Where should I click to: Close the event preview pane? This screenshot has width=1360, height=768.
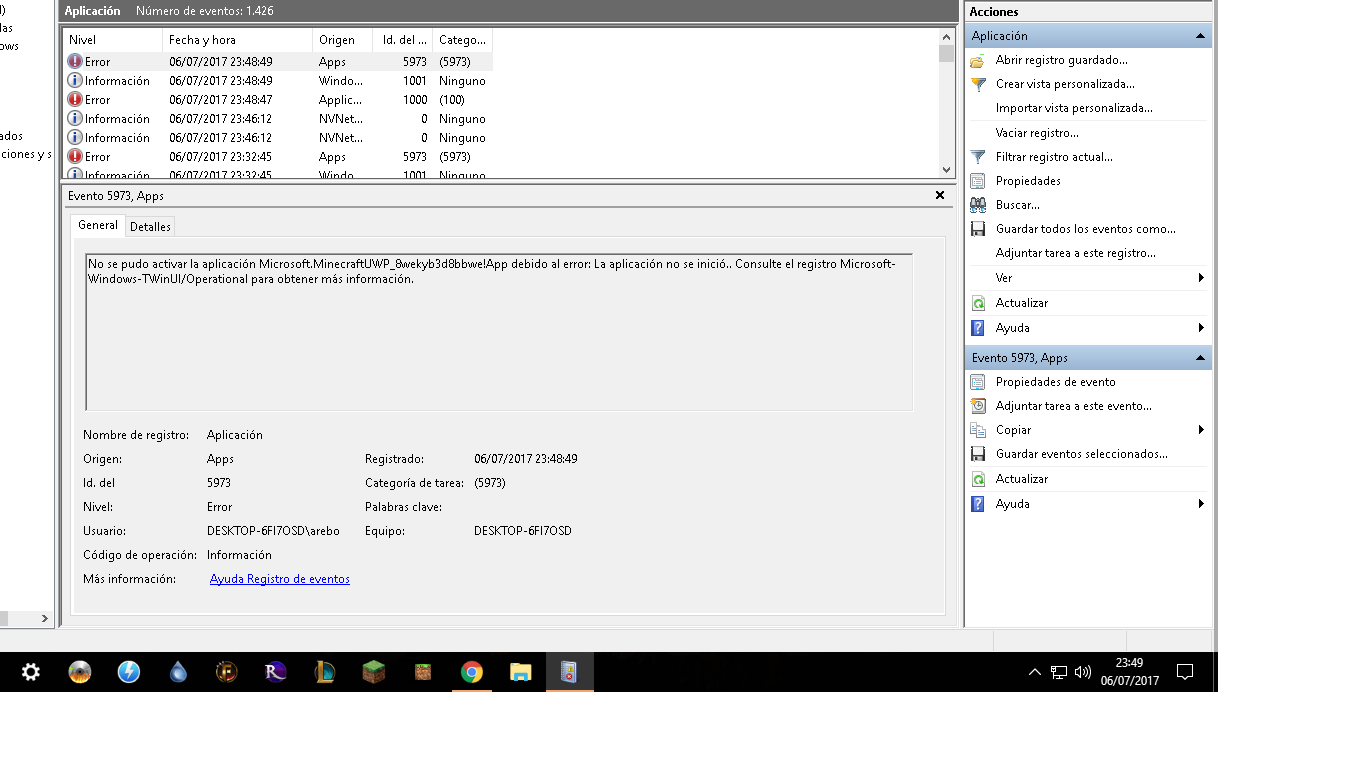tap(940, 195)
